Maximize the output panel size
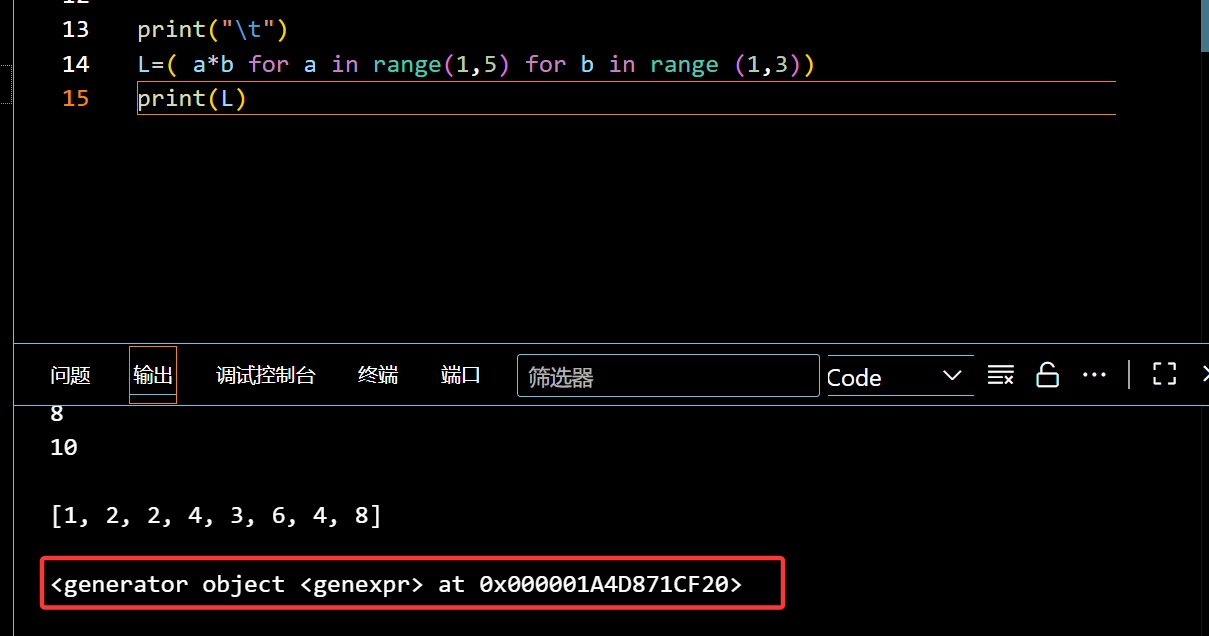Screen dimensions: 1209x636 coord(1164,375)
